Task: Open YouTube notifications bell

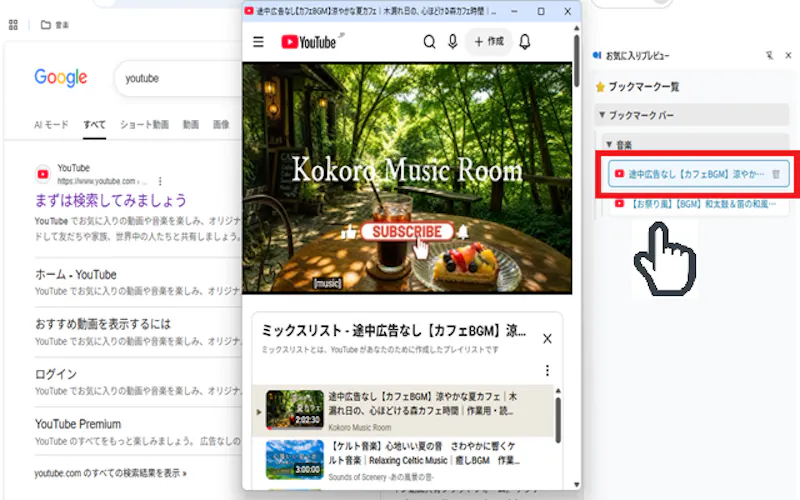Action: pyautogui.click(x=525, y=42)
